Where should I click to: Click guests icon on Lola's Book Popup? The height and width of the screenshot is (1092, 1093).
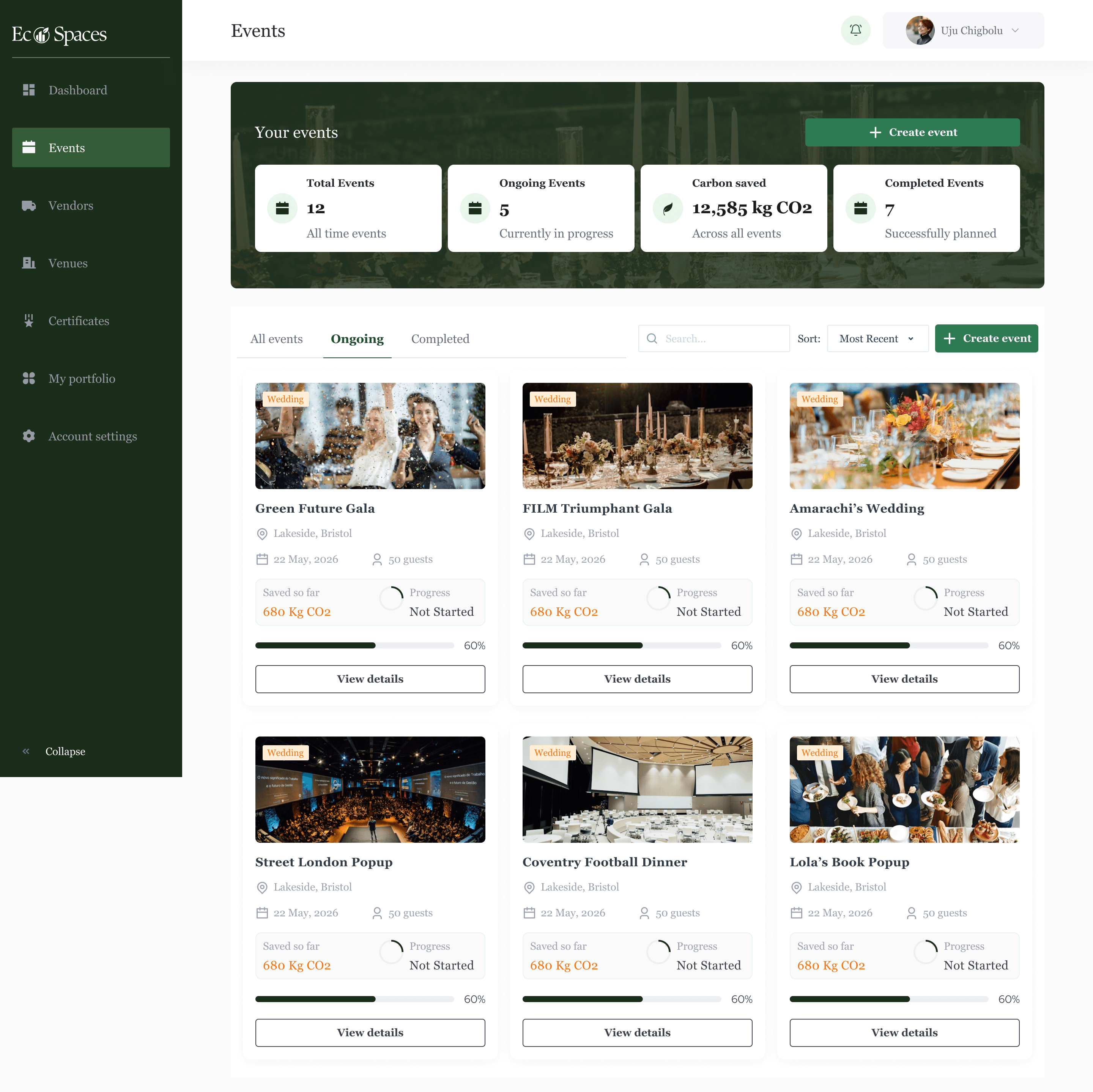pyautogui.click(x=911, y=913)
